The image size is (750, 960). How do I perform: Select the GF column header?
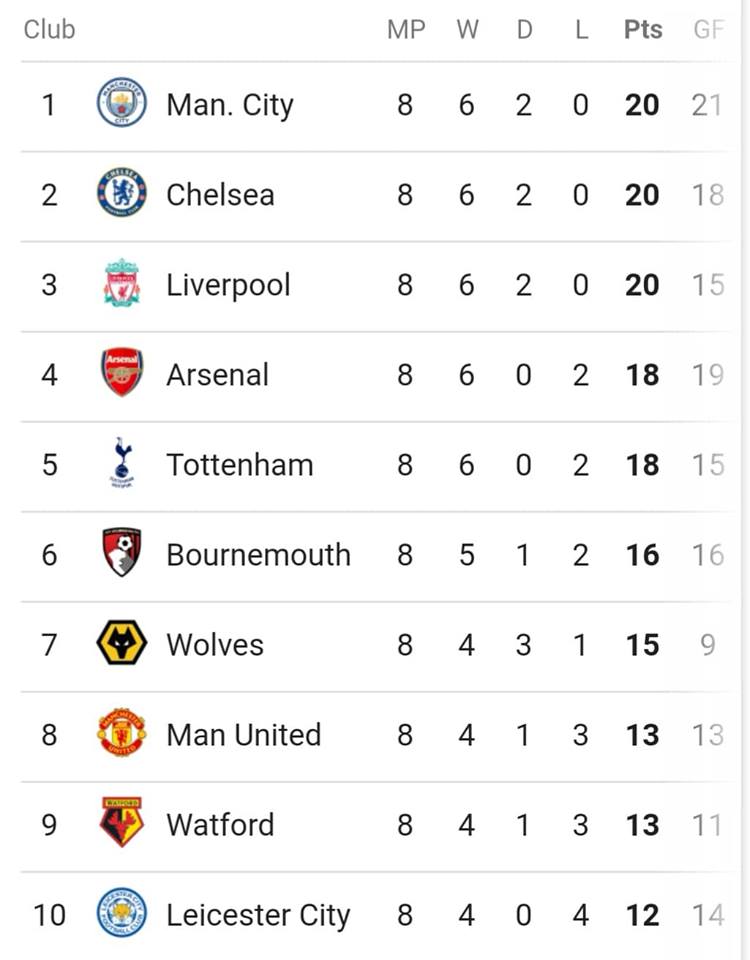click(x=708, y=29)
